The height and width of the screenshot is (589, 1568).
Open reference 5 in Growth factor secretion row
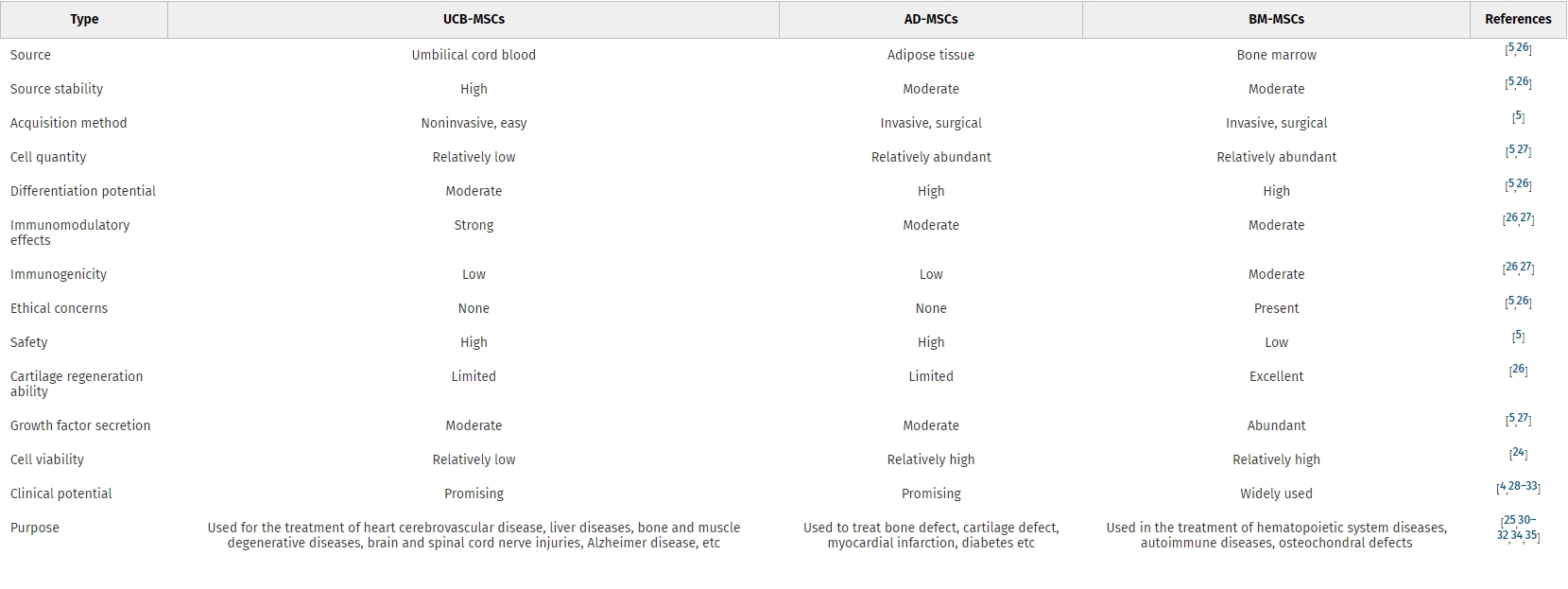pos(1511,419)
